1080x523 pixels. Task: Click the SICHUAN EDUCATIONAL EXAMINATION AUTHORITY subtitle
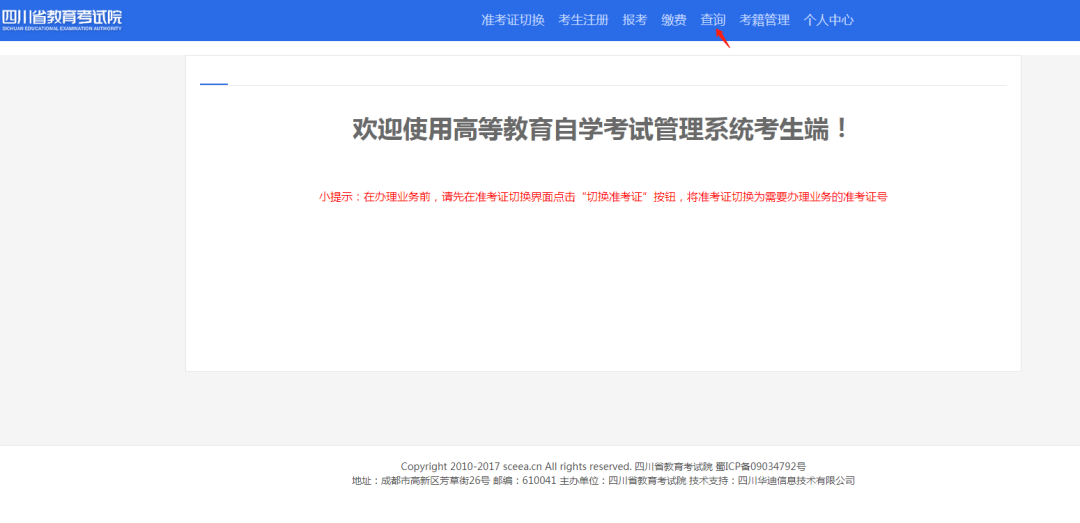61,29
